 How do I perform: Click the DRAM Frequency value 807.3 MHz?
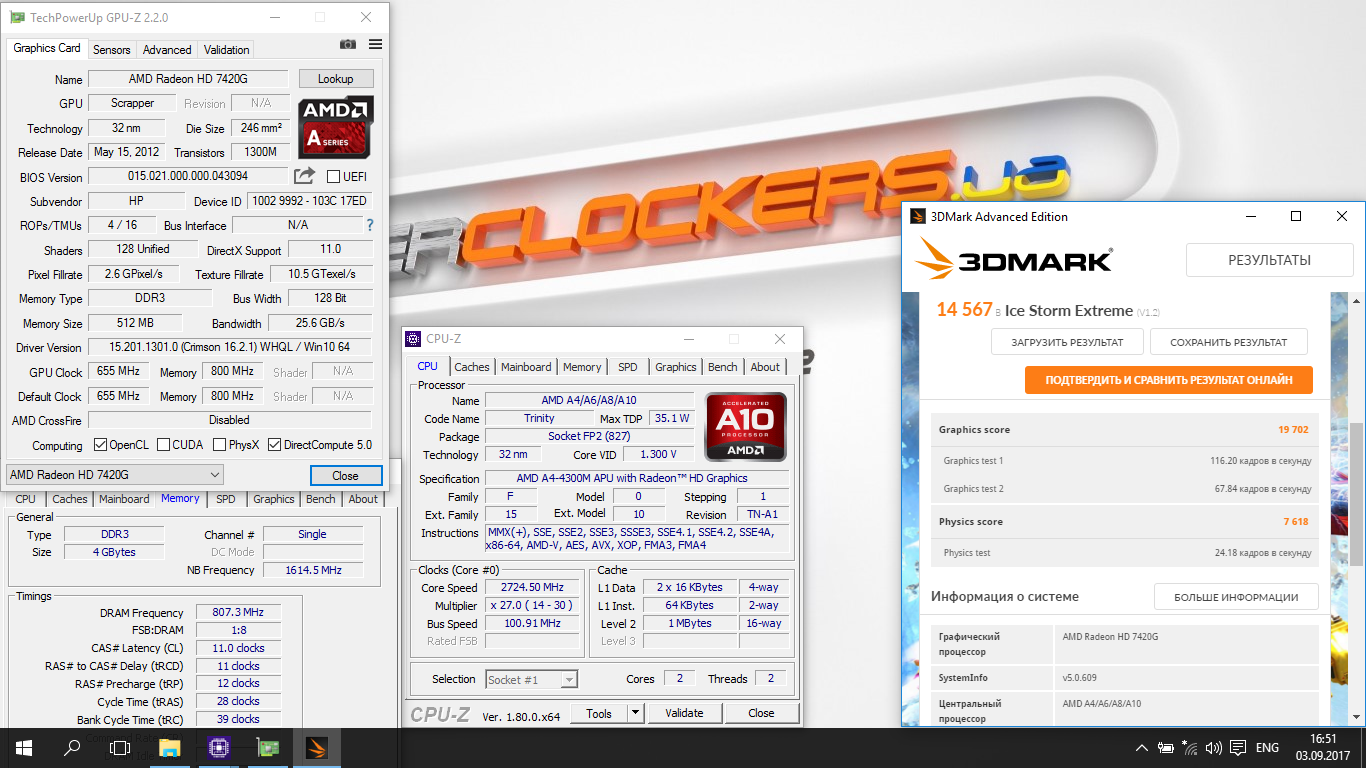click(238, 613)
